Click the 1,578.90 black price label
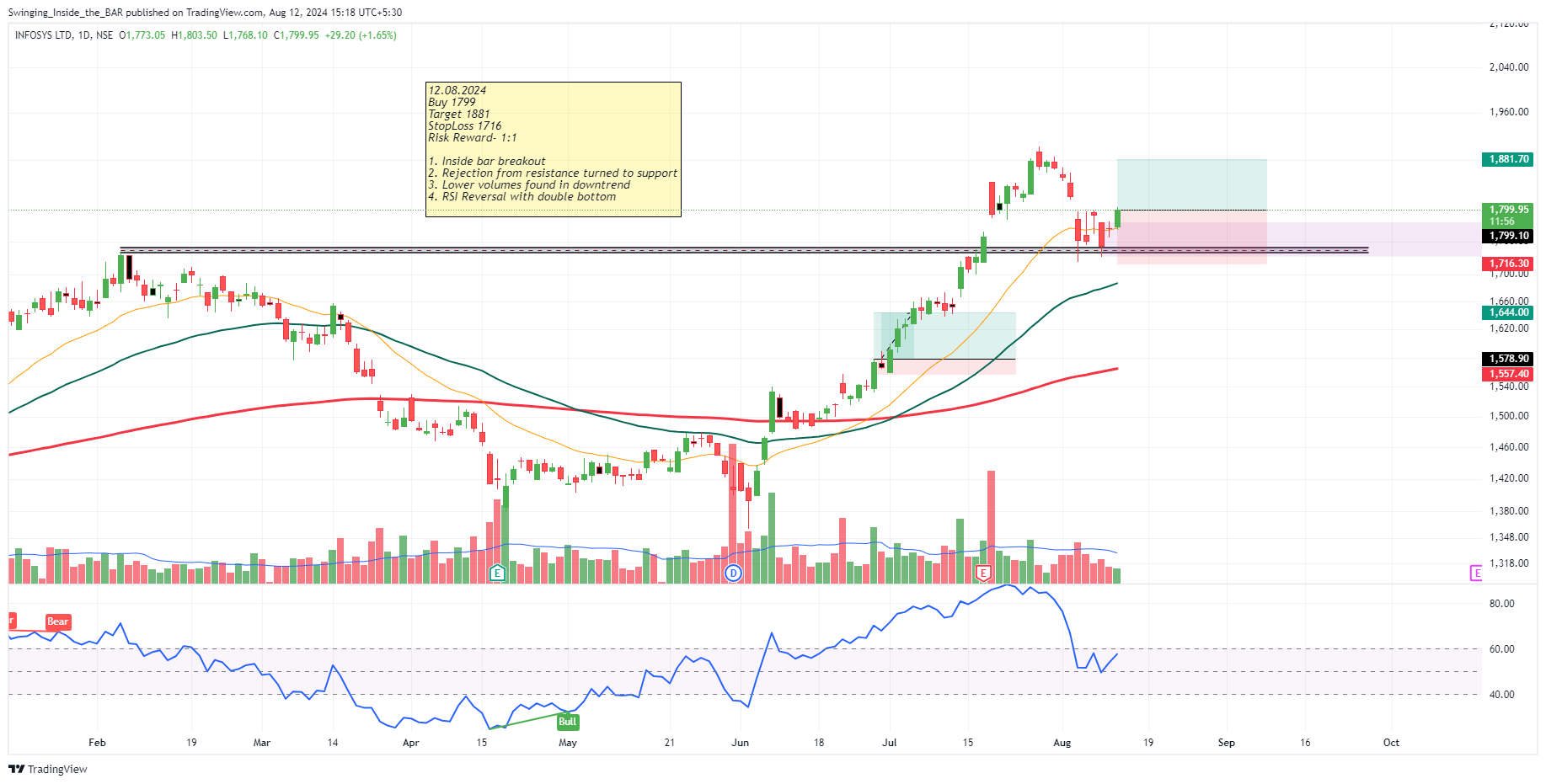1546x784 pixels. [x=1508, y=359]
